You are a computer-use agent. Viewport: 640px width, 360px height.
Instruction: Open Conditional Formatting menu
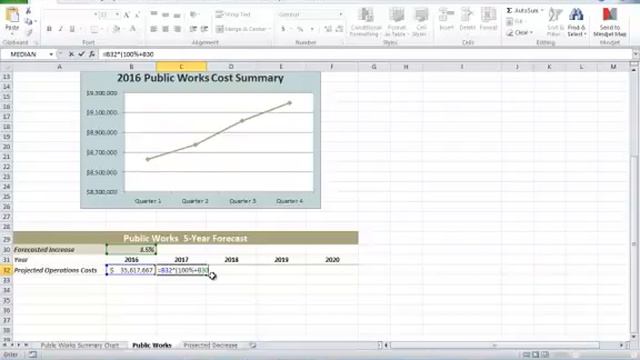tap(365, 22)
